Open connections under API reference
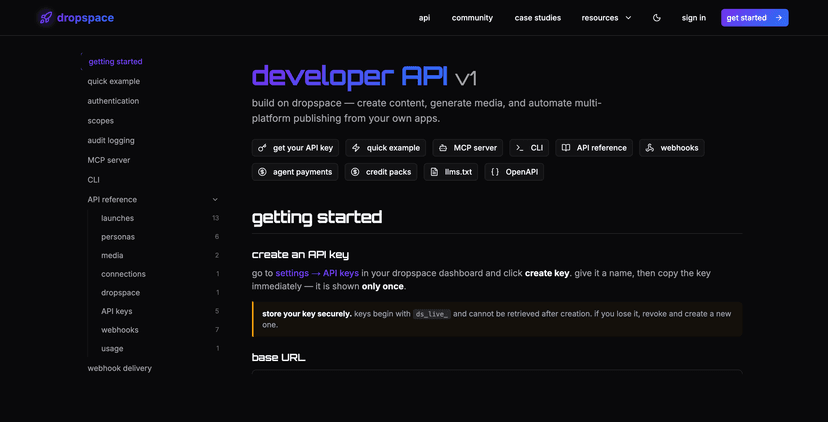This screenshot has height=422, width=828. pyautogui.click(x=123, y=274)
